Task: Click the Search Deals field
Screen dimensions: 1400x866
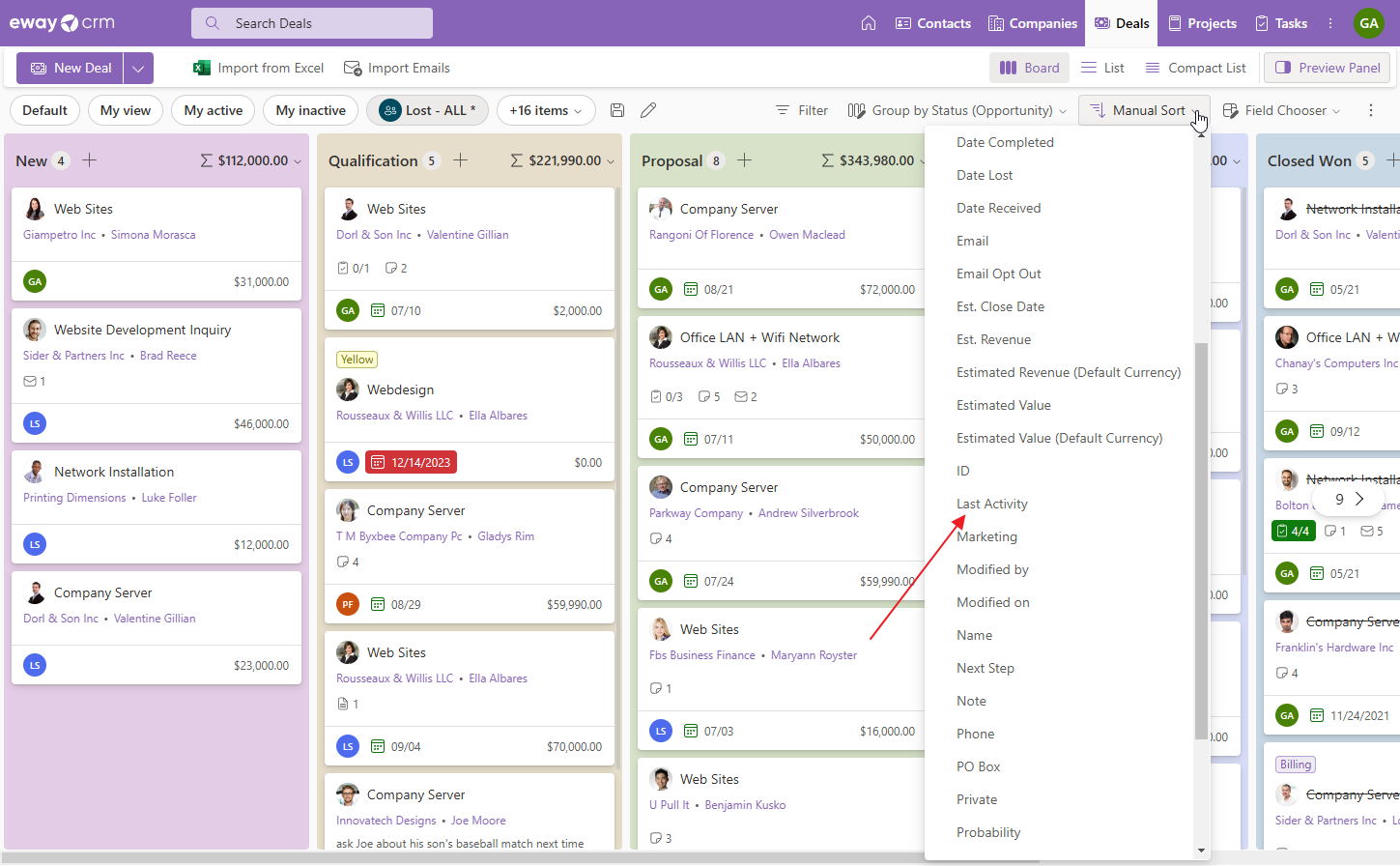Action: tap(312, 23)
